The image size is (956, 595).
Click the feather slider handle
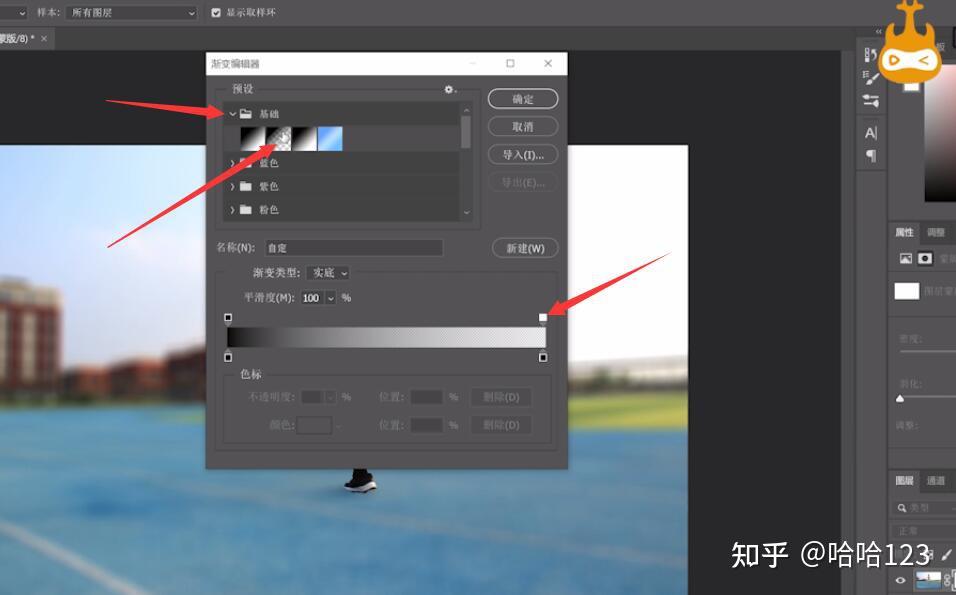(900, 399)
